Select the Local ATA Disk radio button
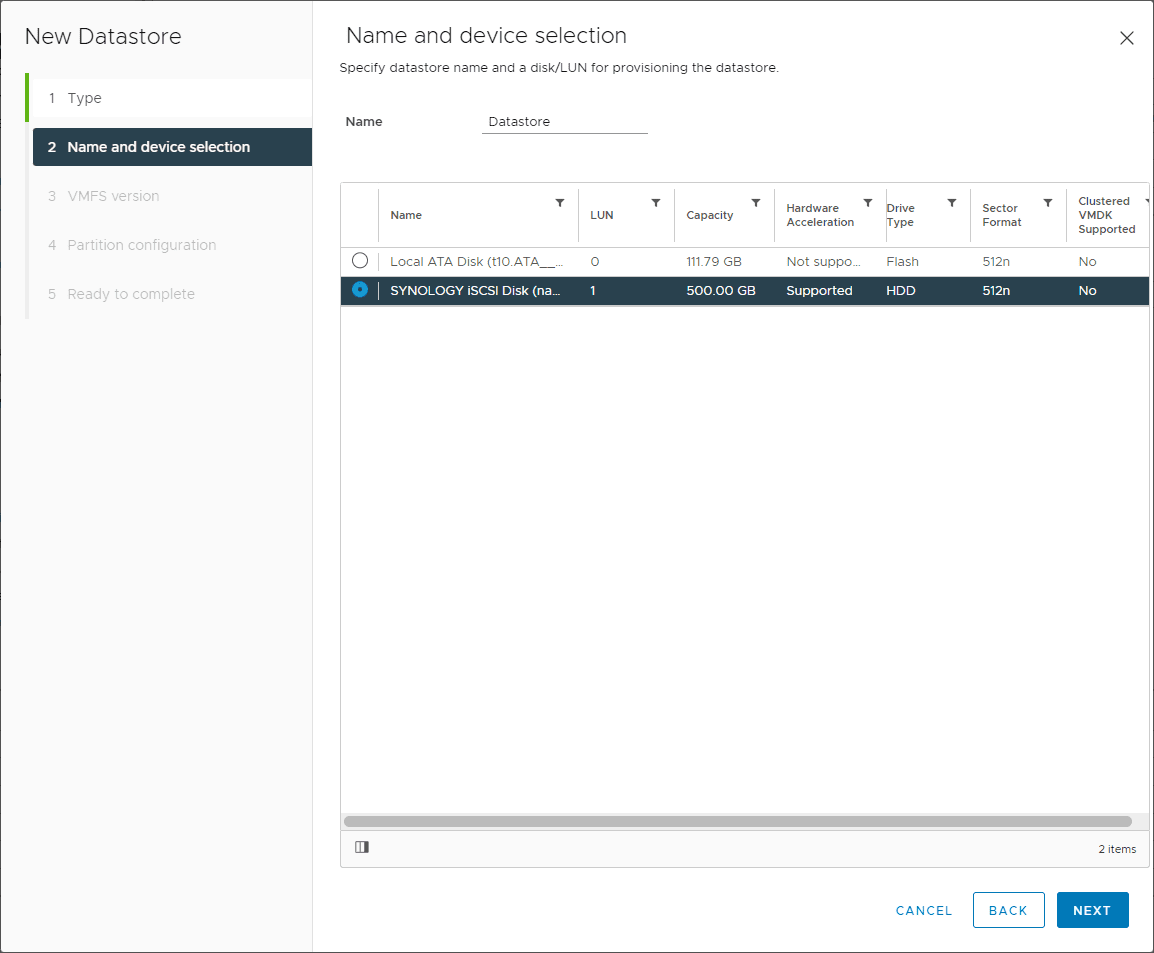1154x953 pixels. [360, 261]
